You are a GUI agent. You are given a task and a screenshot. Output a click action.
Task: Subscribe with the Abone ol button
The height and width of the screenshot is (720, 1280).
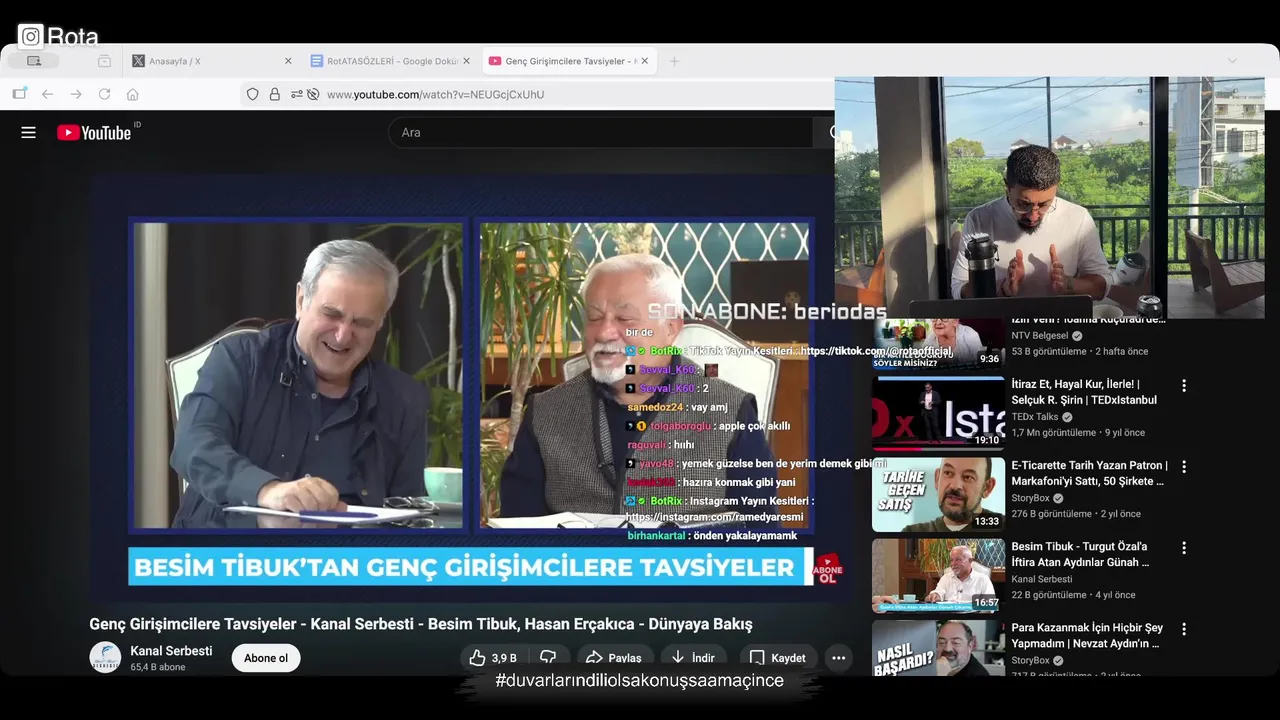coord(266,658)
